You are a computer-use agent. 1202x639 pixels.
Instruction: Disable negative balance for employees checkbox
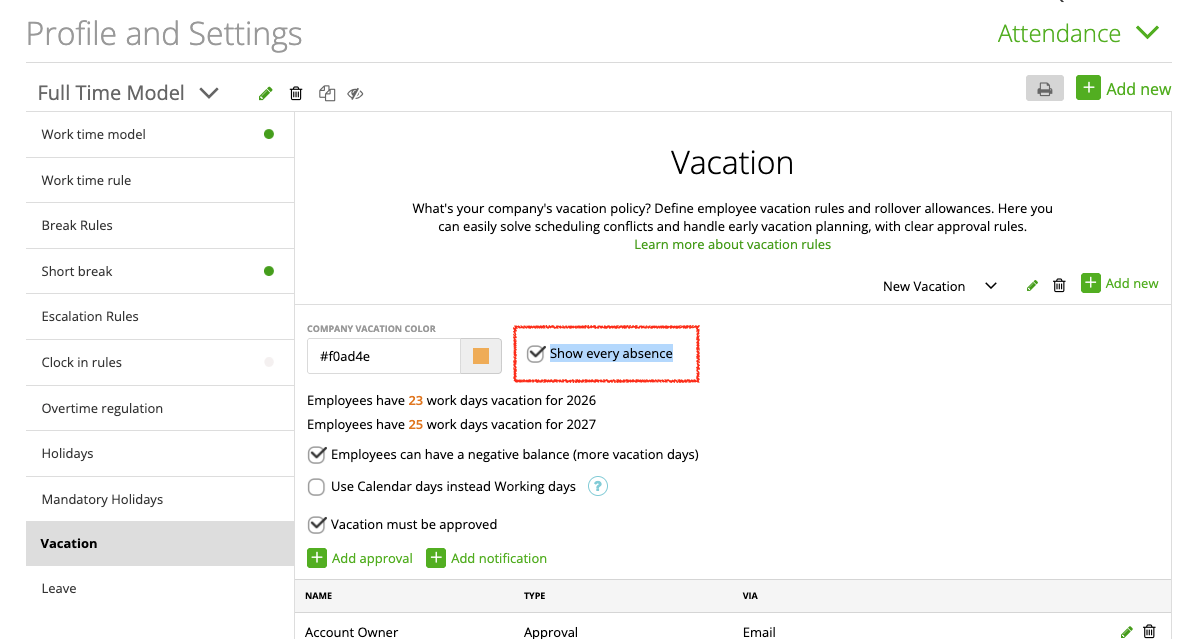pyautogui.click(x=317, y=455)
